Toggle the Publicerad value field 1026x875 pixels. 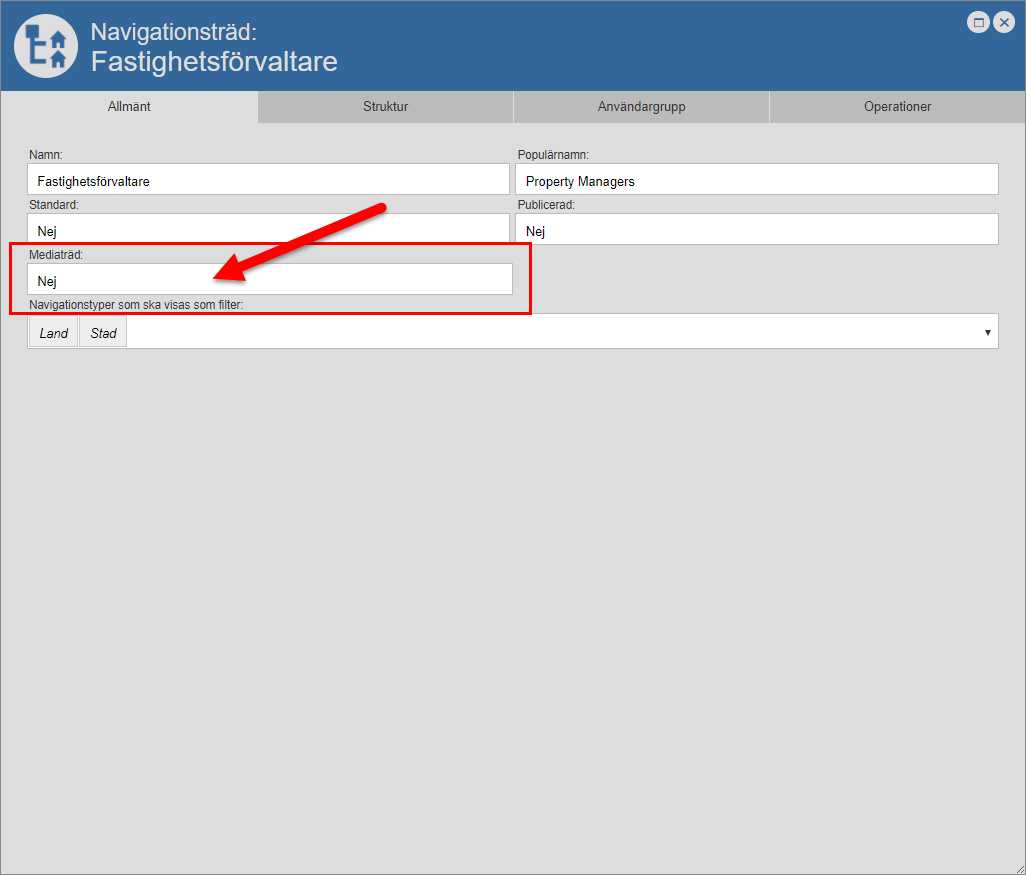pyautogui.click(x=757, y=231)
